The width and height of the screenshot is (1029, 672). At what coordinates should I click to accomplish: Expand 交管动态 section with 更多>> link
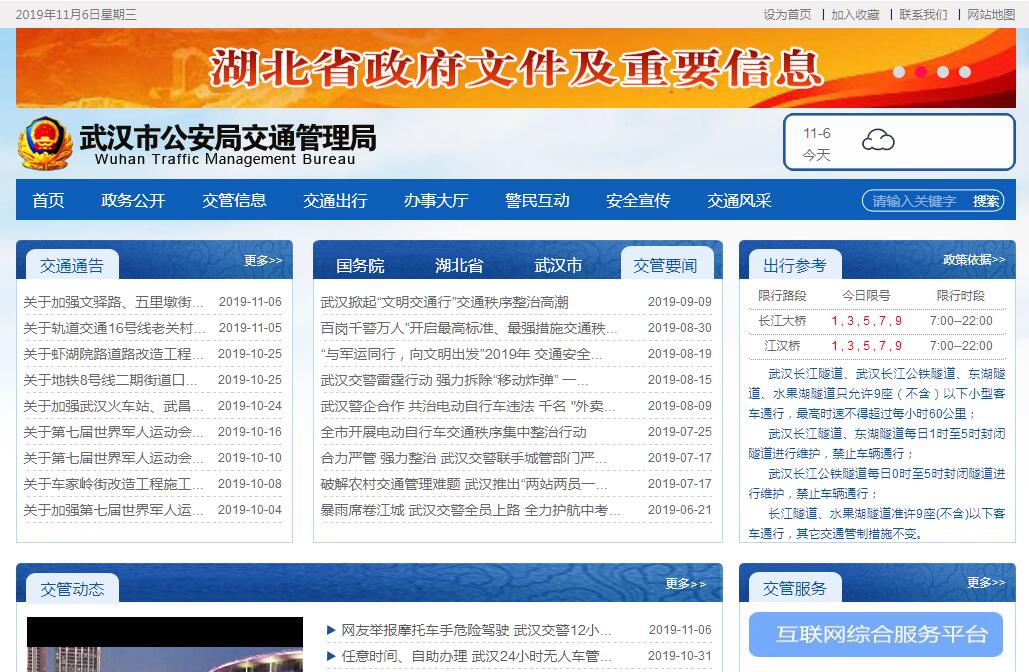tap(685, 584)
